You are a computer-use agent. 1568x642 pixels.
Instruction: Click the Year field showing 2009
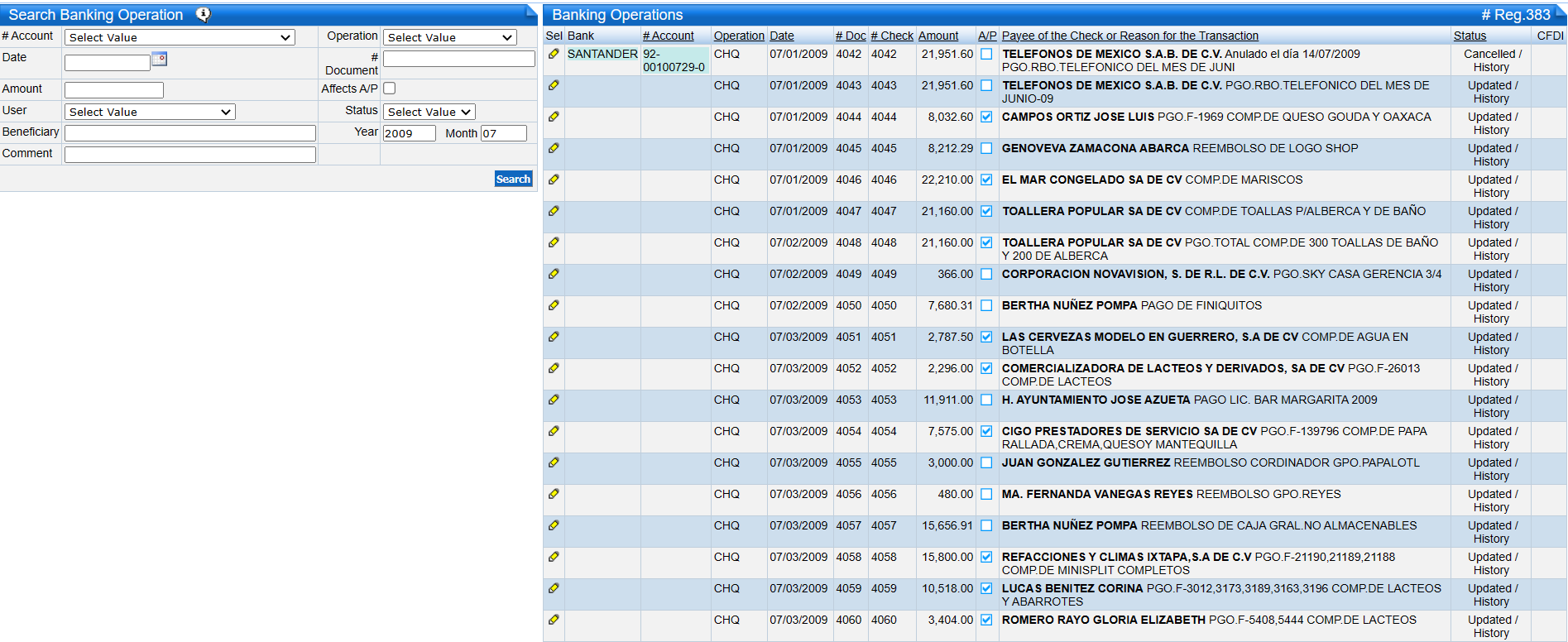(x=410, y=133)
